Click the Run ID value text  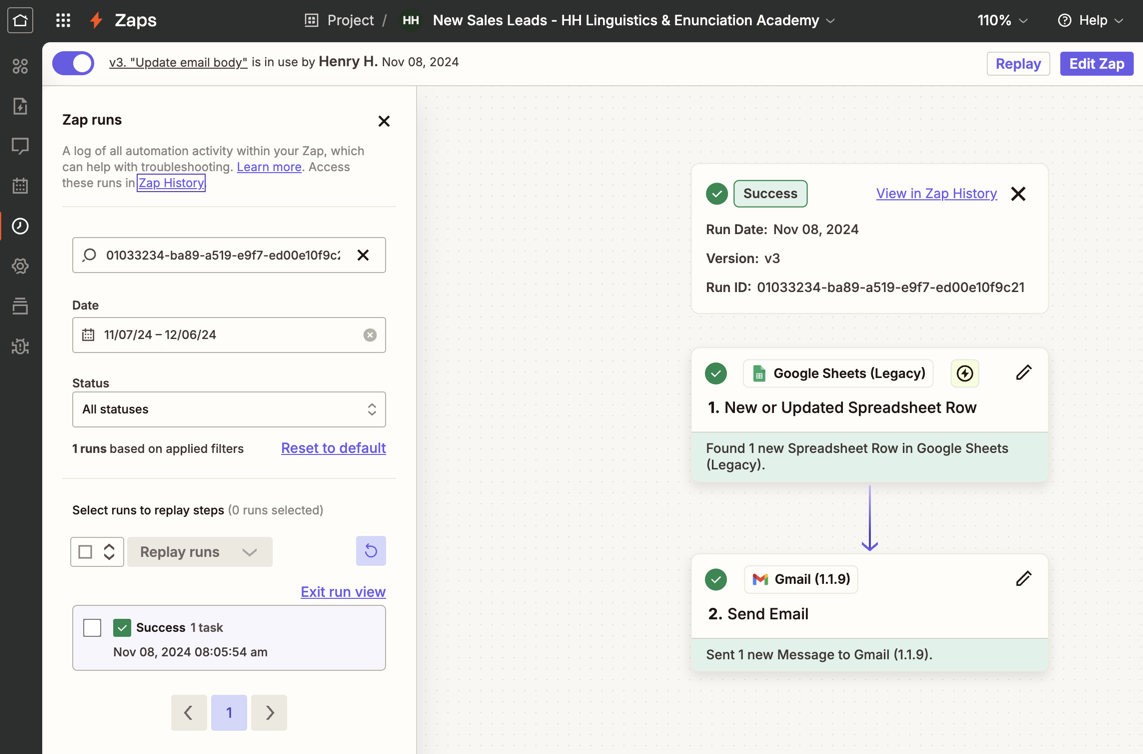point(890,287)
